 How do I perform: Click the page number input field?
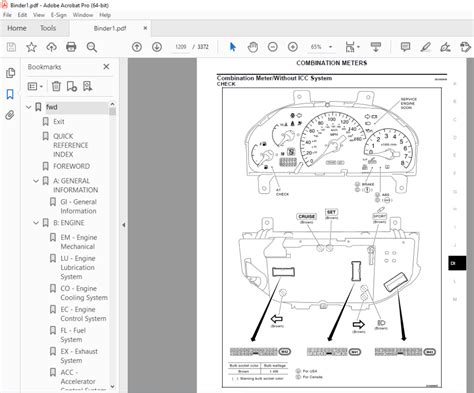pyautogui.click(x=180, y=47)
